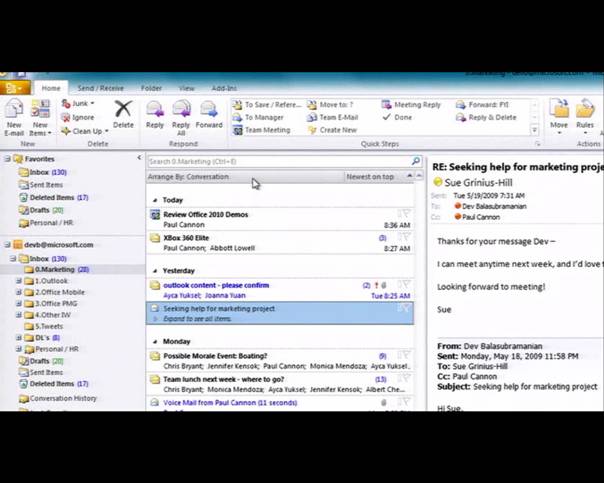Open Sent Items under Favorites
The image size is (604, 483).
pos(41,185)
